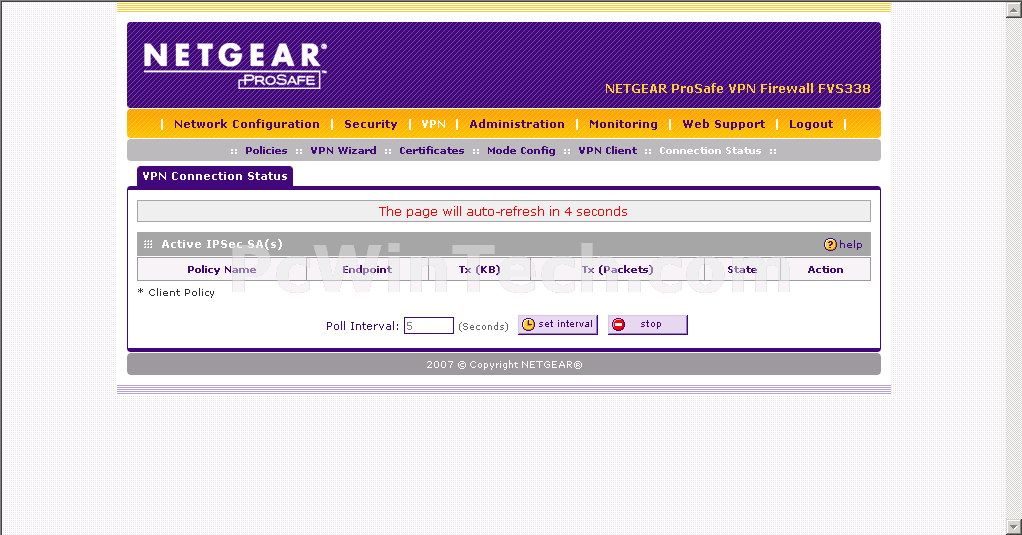
Task: Open the Security menu
Action: pos(370,124)
